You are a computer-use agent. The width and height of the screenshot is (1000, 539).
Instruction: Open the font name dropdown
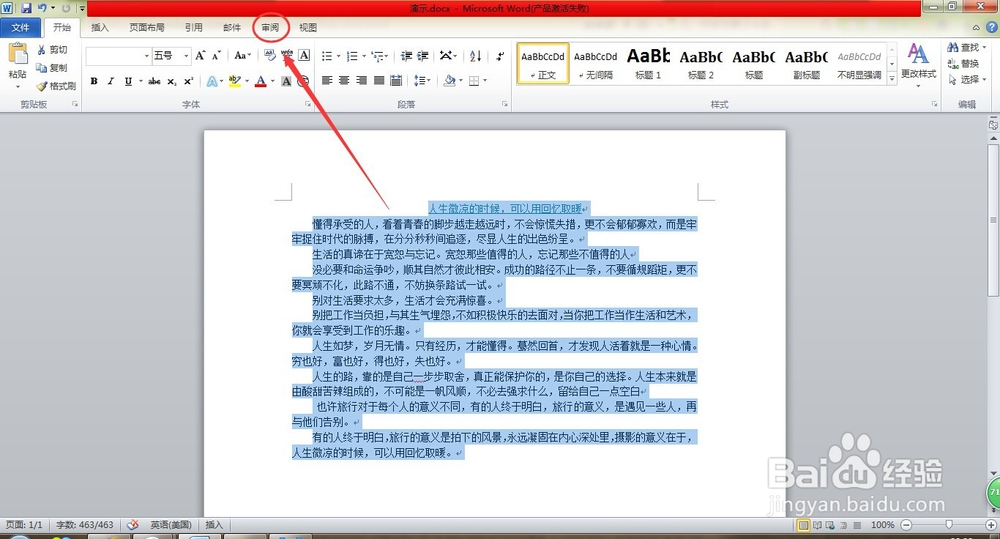coord(147,55)
